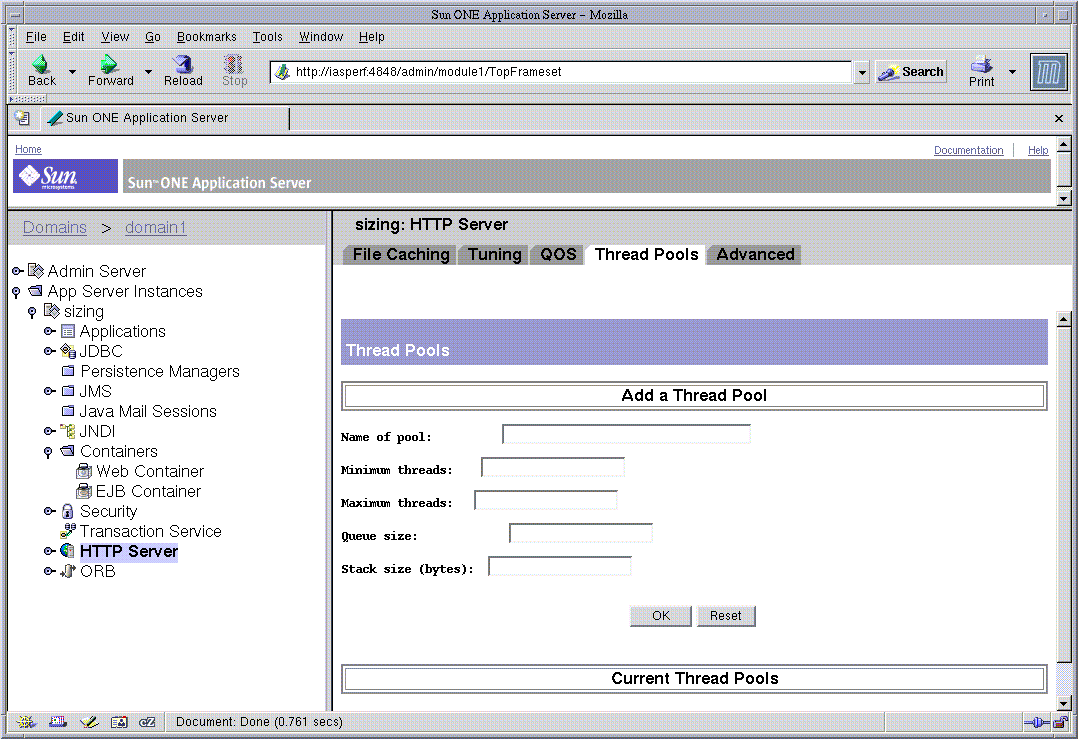This screenshot has width=1078, height=739.
Task: Click the Forward navigation icon
Action: (109, 64)
